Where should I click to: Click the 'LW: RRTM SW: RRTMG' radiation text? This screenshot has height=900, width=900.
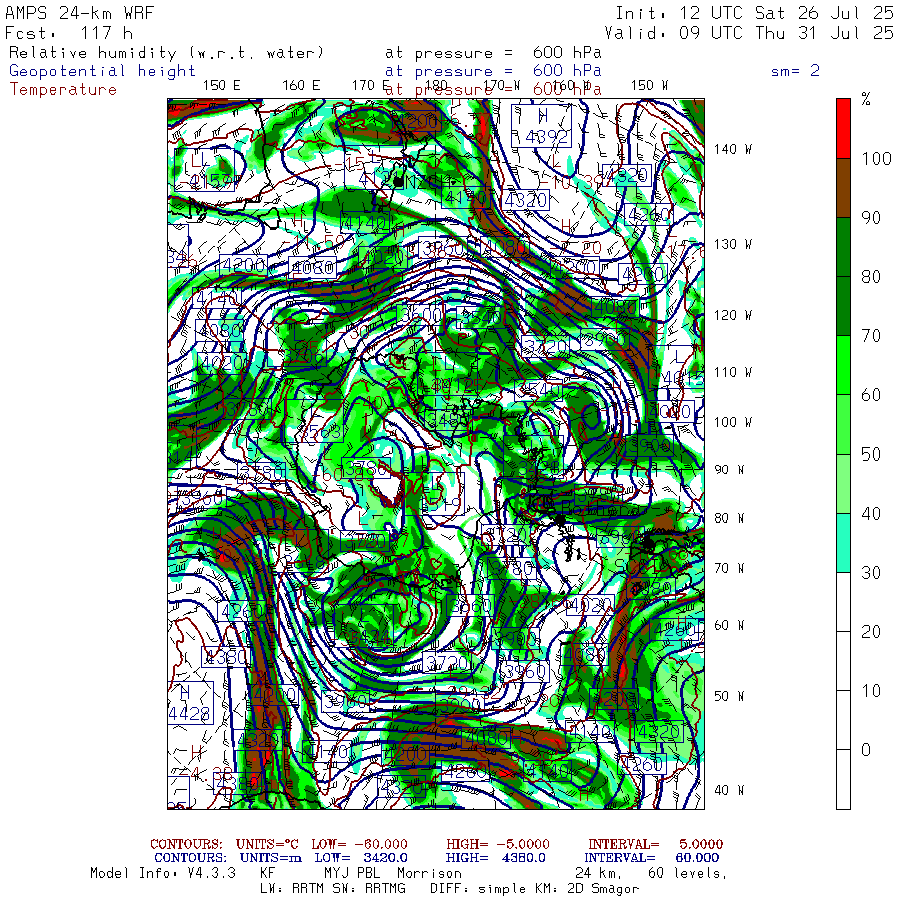click(333, 889)
